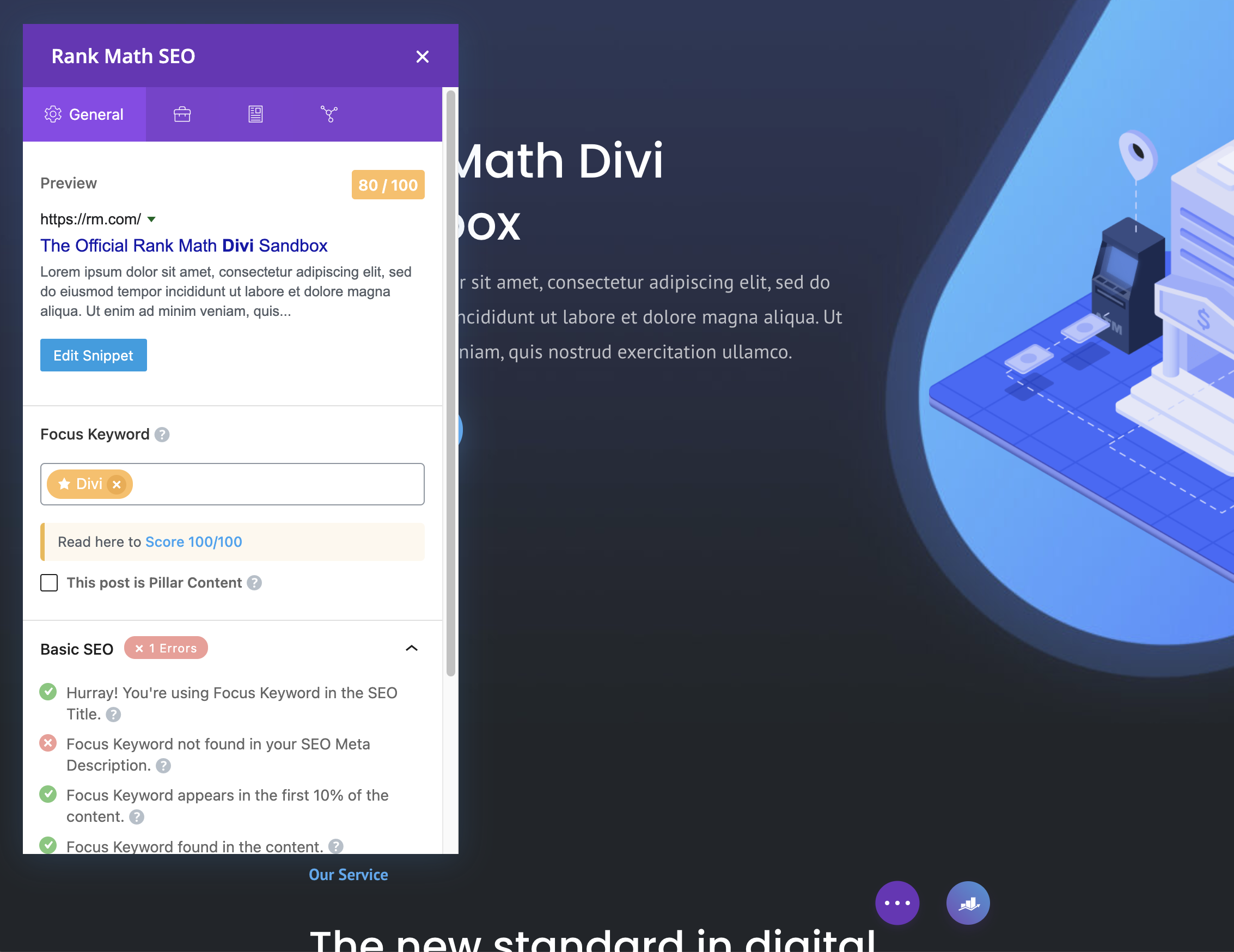Viewport: 1234px width, 952px height.
Task: Toggle Focus Keyword field help question mark
Action: (x=164, y=434)
